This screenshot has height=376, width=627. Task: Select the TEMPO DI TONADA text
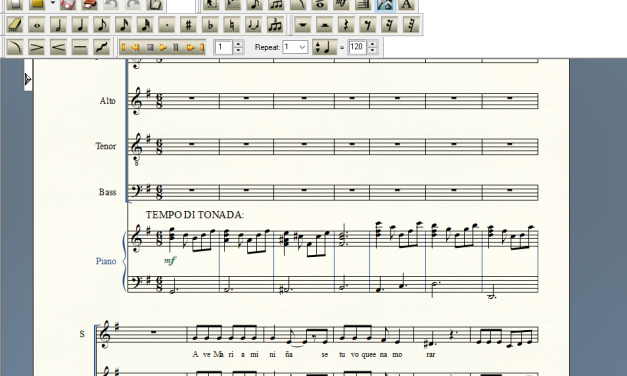[195, 215]
